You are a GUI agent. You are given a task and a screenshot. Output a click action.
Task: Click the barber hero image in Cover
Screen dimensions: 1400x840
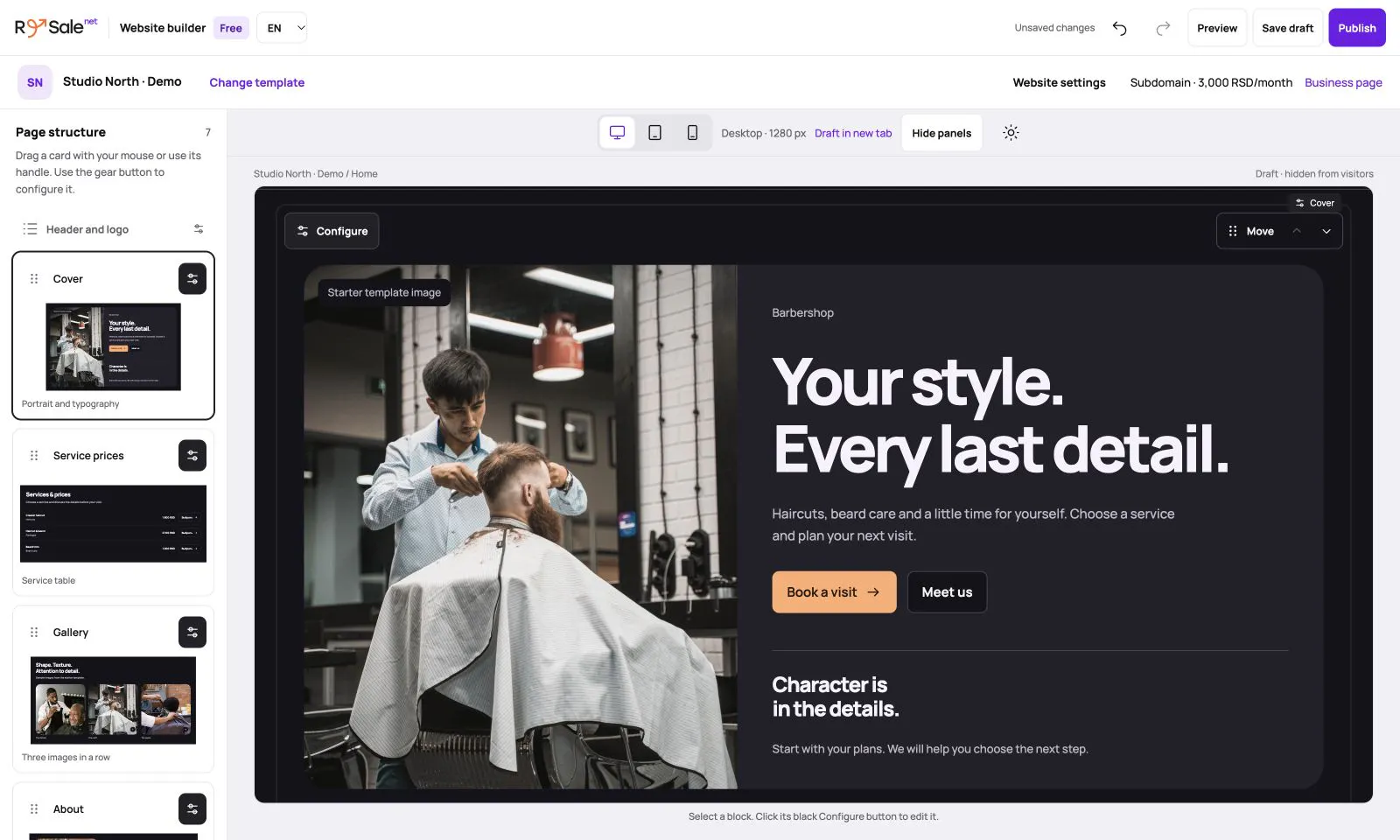pos(521,527)
